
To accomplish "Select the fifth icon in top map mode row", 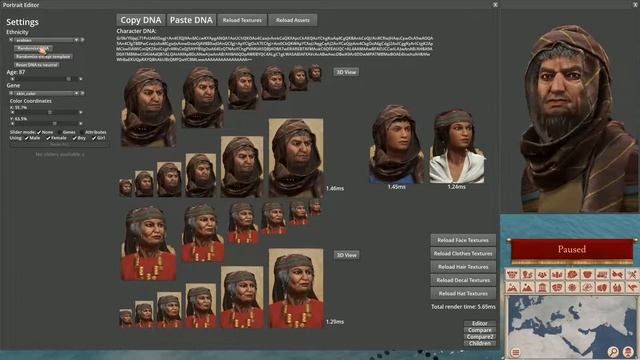I will 572,274.
